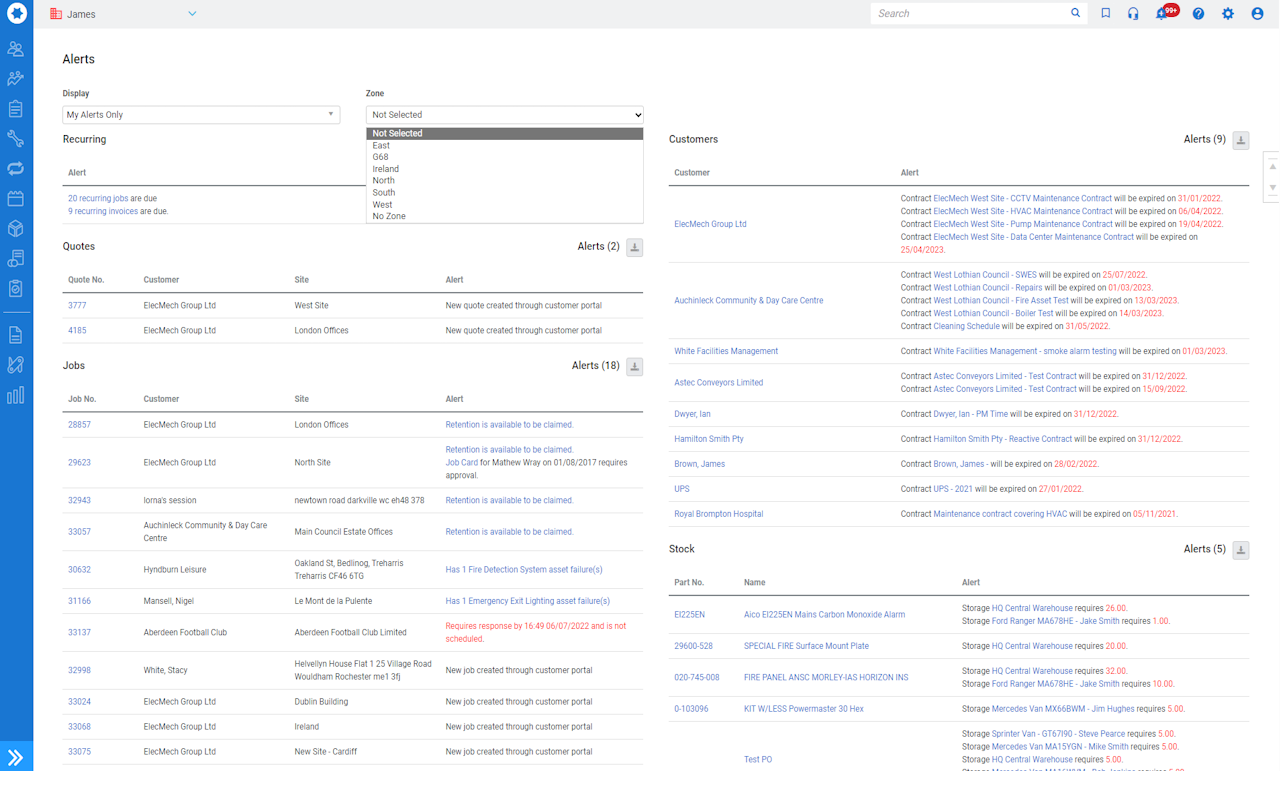The width and height of the screenshot is (1280, 800).
Task: Open the invoice with coins icon in sidebar
Action: 16,258
